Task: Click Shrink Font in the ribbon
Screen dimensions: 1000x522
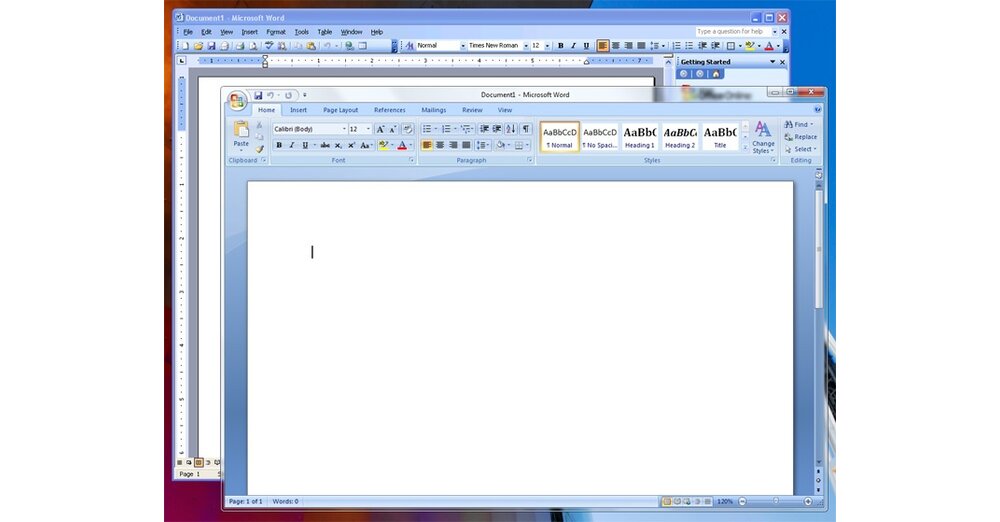Action: [393, 129]
